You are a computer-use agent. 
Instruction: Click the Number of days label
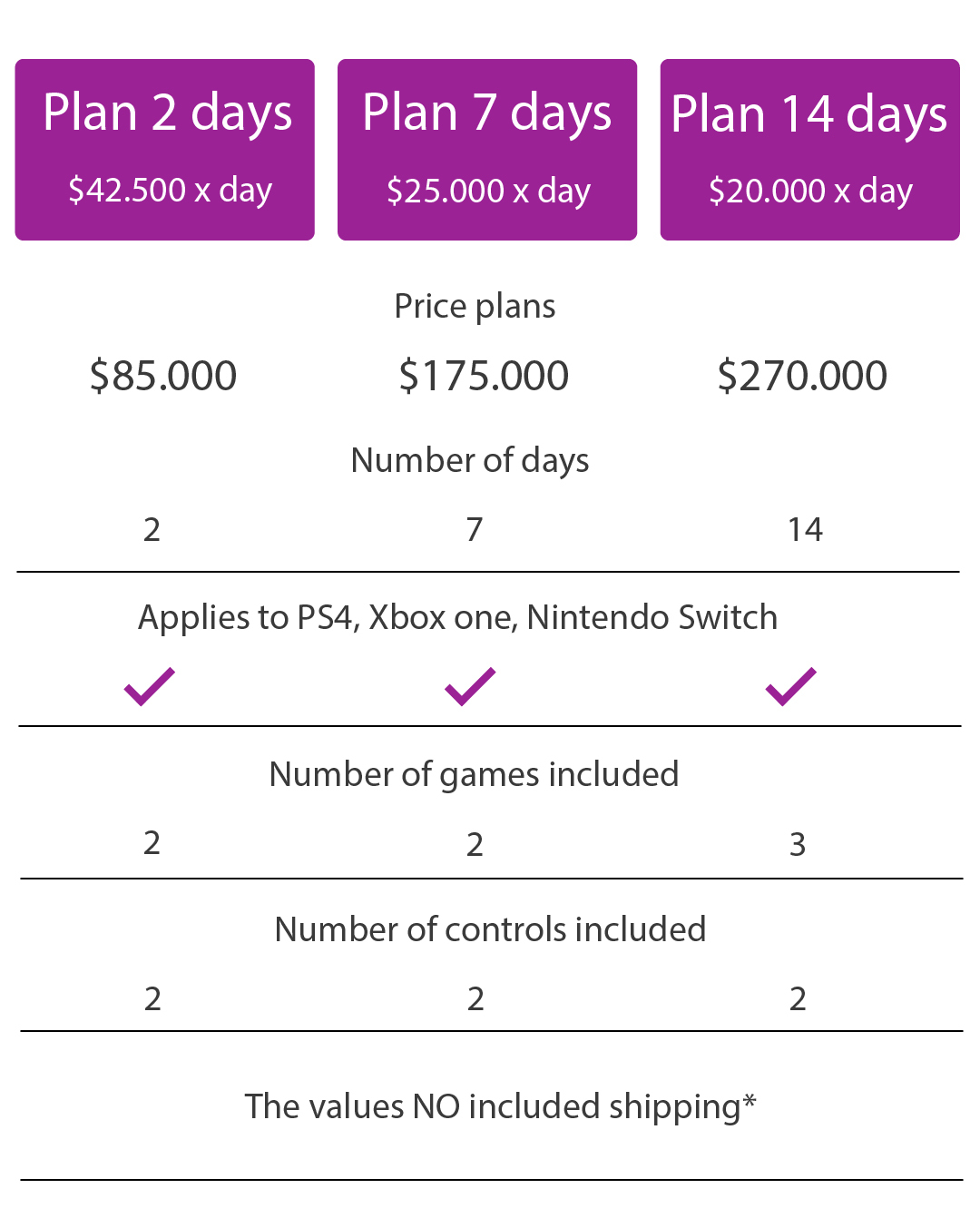[470, 460]
